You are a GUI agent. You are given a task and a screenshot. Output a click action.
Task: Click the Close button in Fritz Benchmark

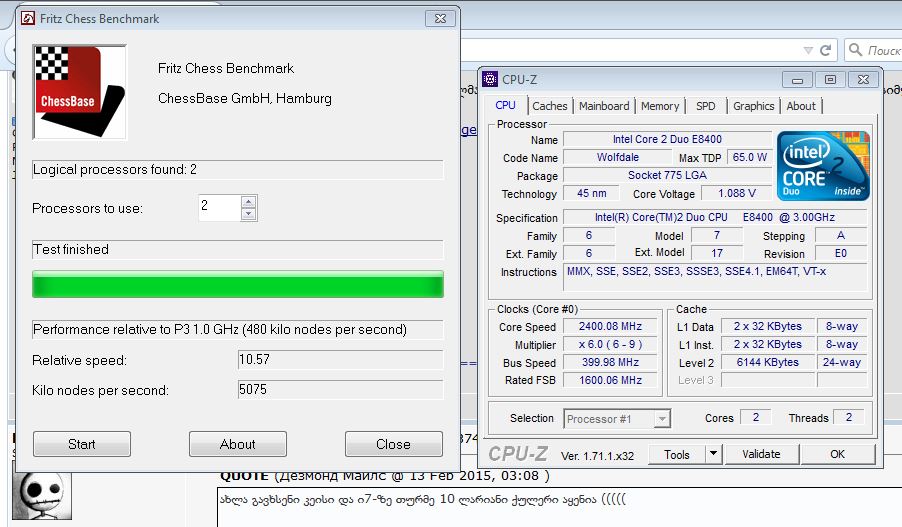pyautogui.click(x=393, y=444)
